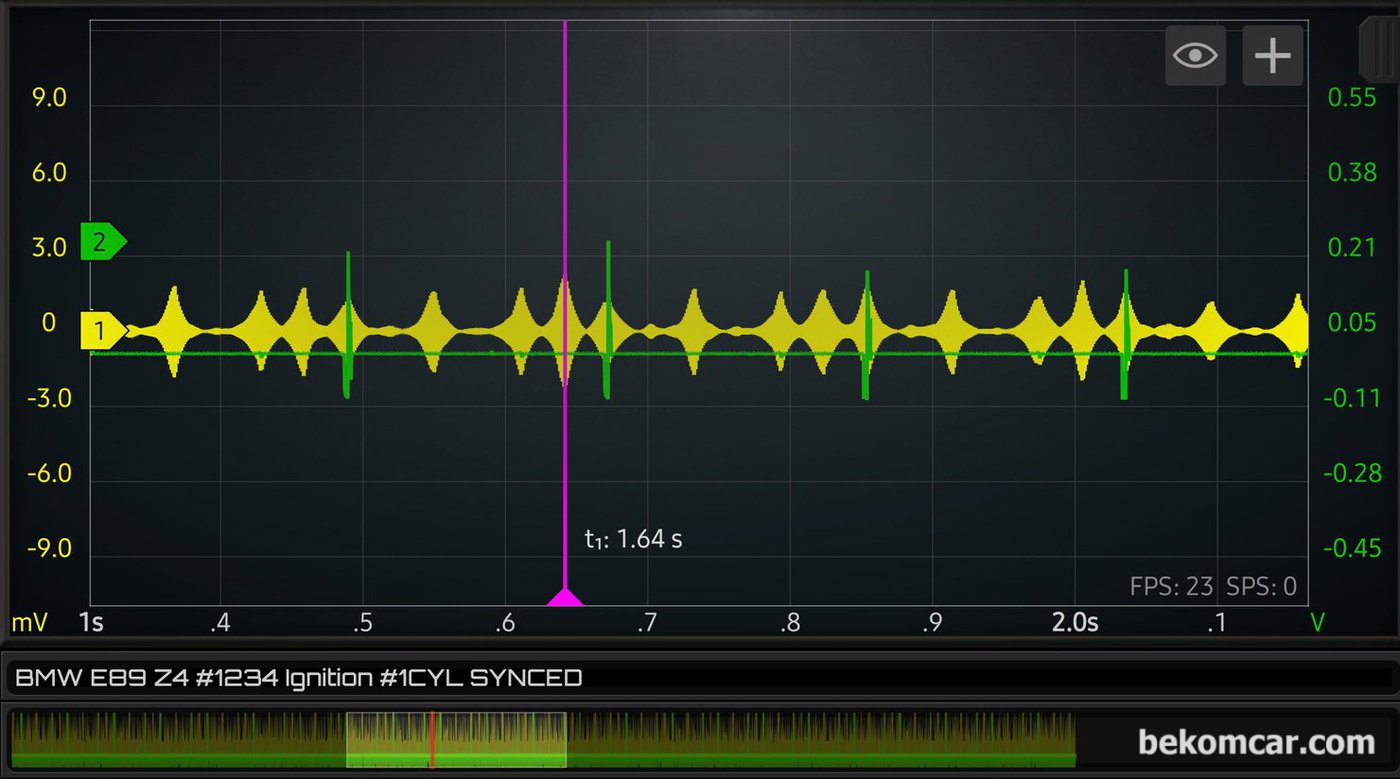Click the plus icon button
The width and height of the screenshot is (1400, 779).
click(x=1272, y=55)
